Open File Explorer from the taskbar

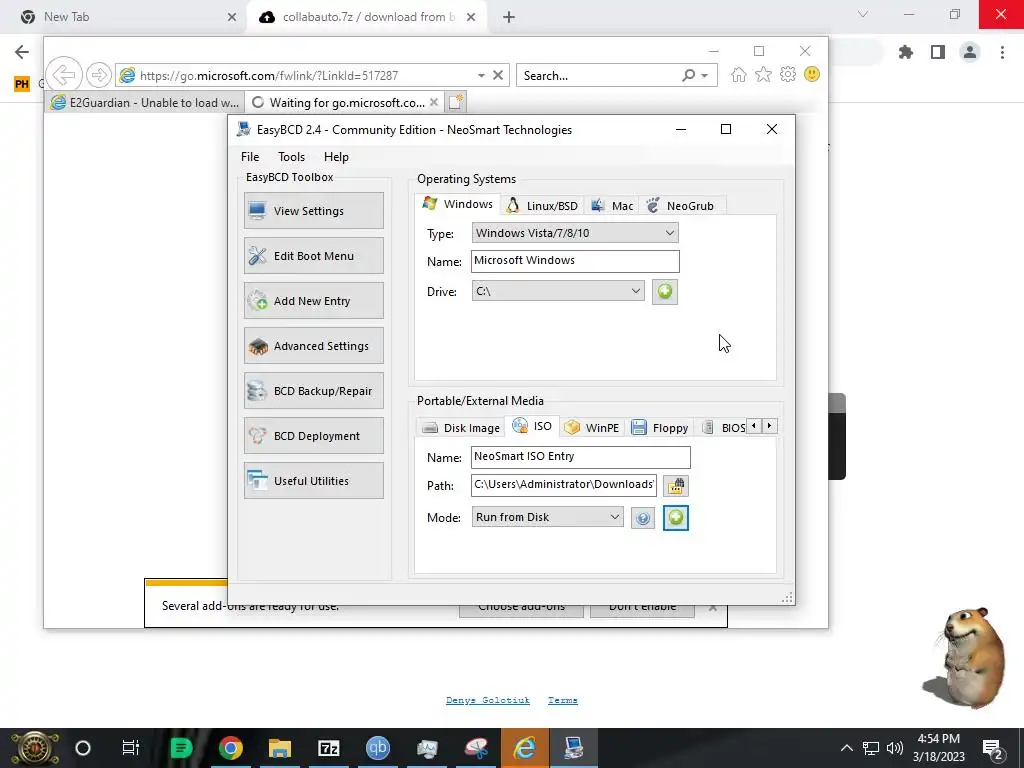pos(280,748)
